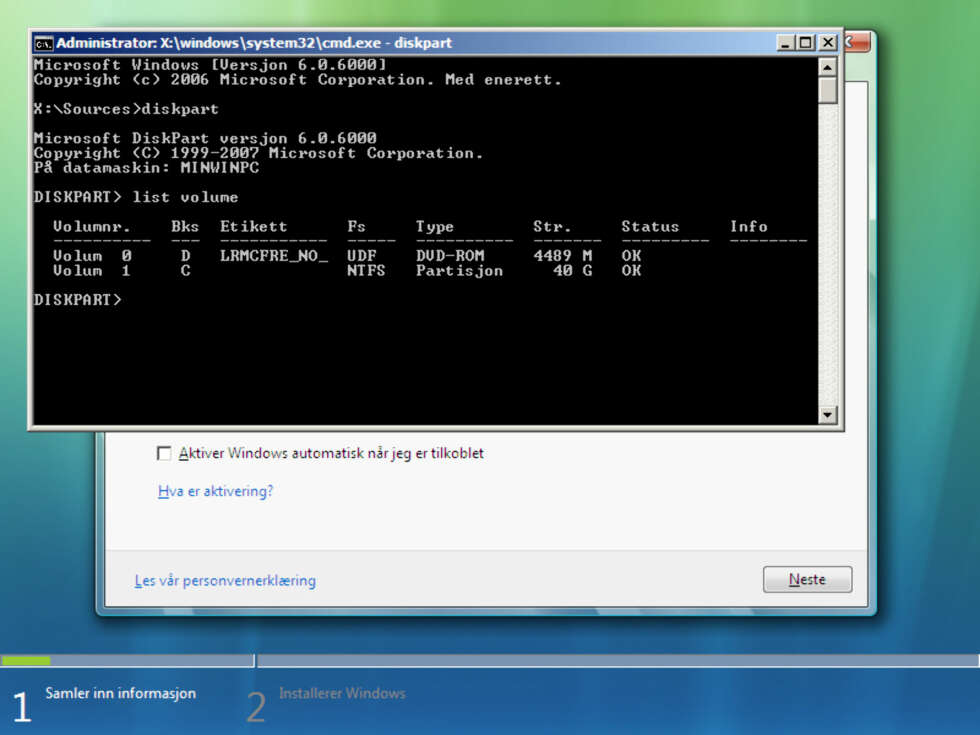Click the 'UDF' file system value
Viewport: 980px width, 735px height.
coord(362,256)
